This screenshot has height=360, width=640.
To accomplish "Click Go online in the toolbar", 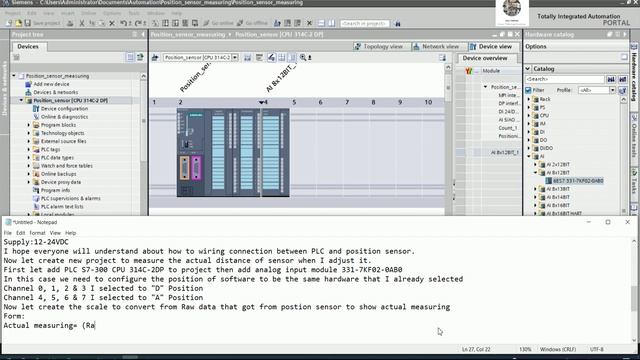I will tap(218, 23).
